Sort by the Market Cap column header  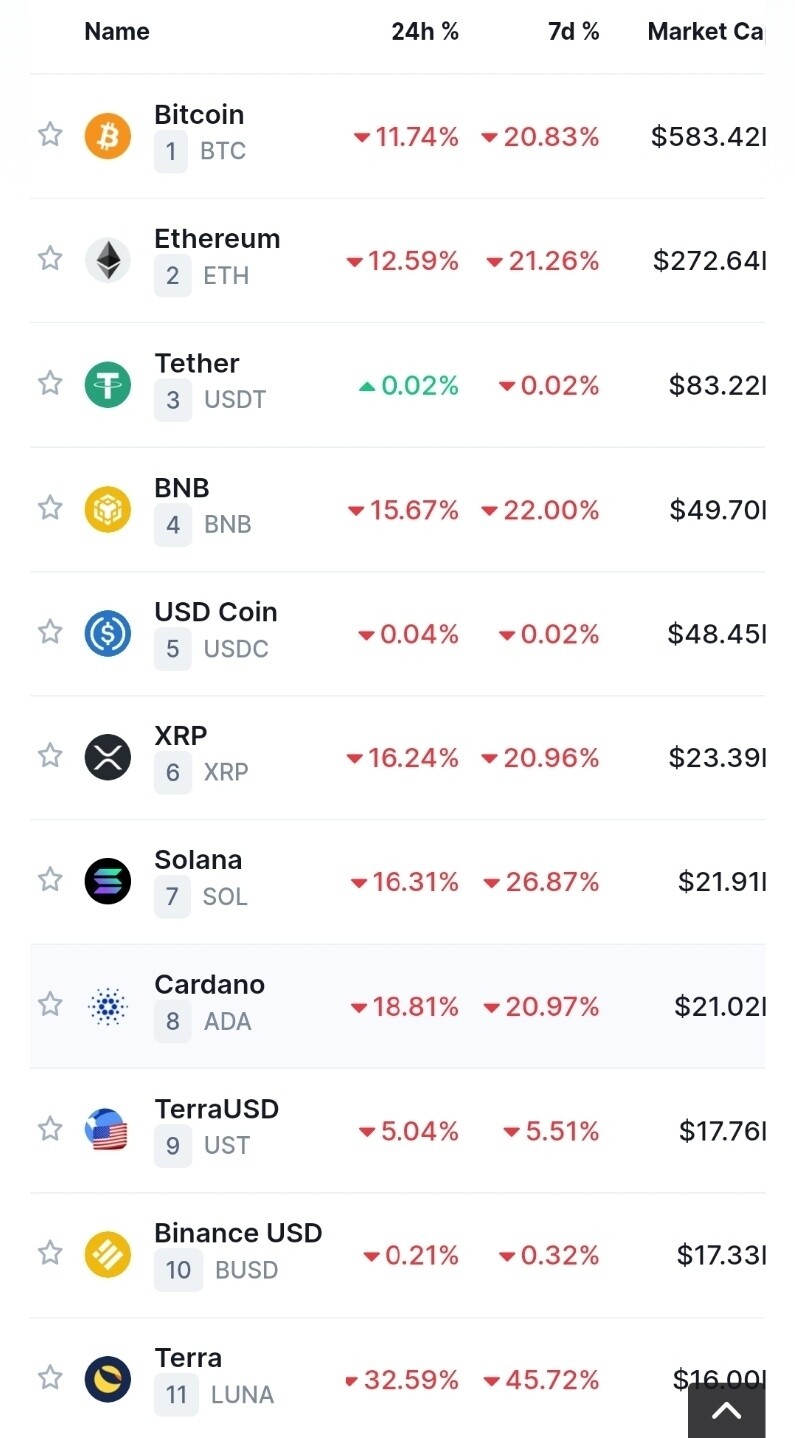click(705, 32)
